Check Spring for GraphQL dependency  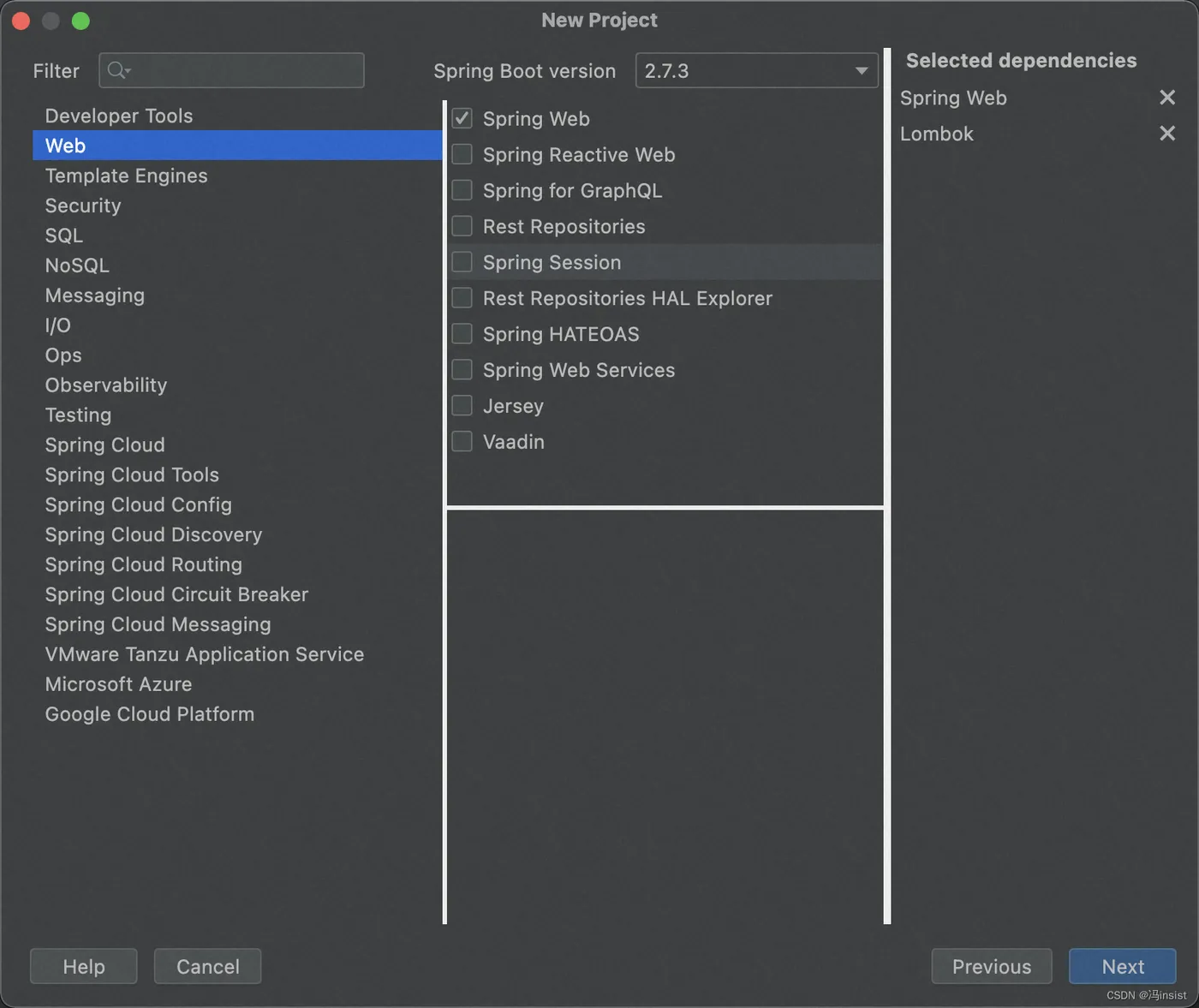pos(462,190)
